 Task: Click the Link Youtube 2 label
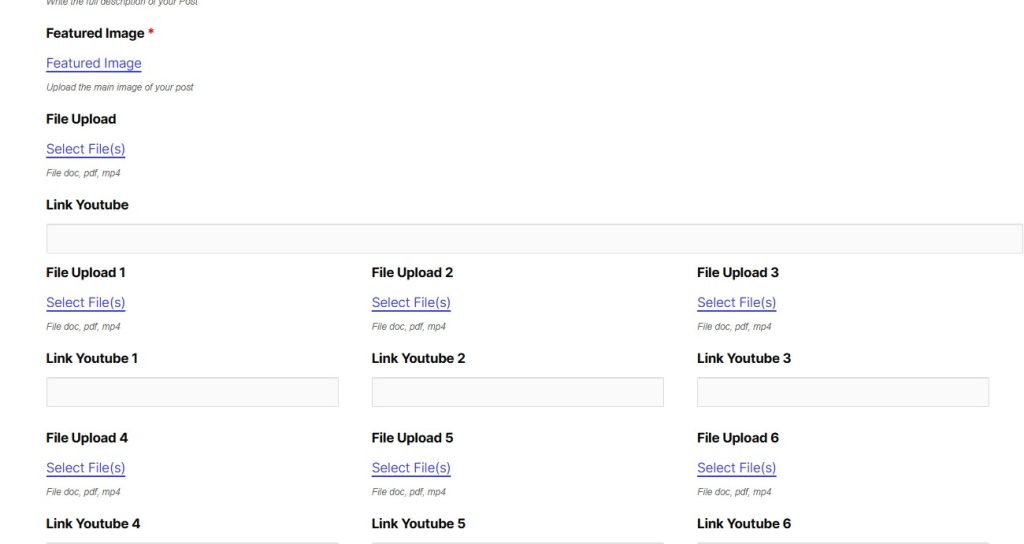[418, 358]
